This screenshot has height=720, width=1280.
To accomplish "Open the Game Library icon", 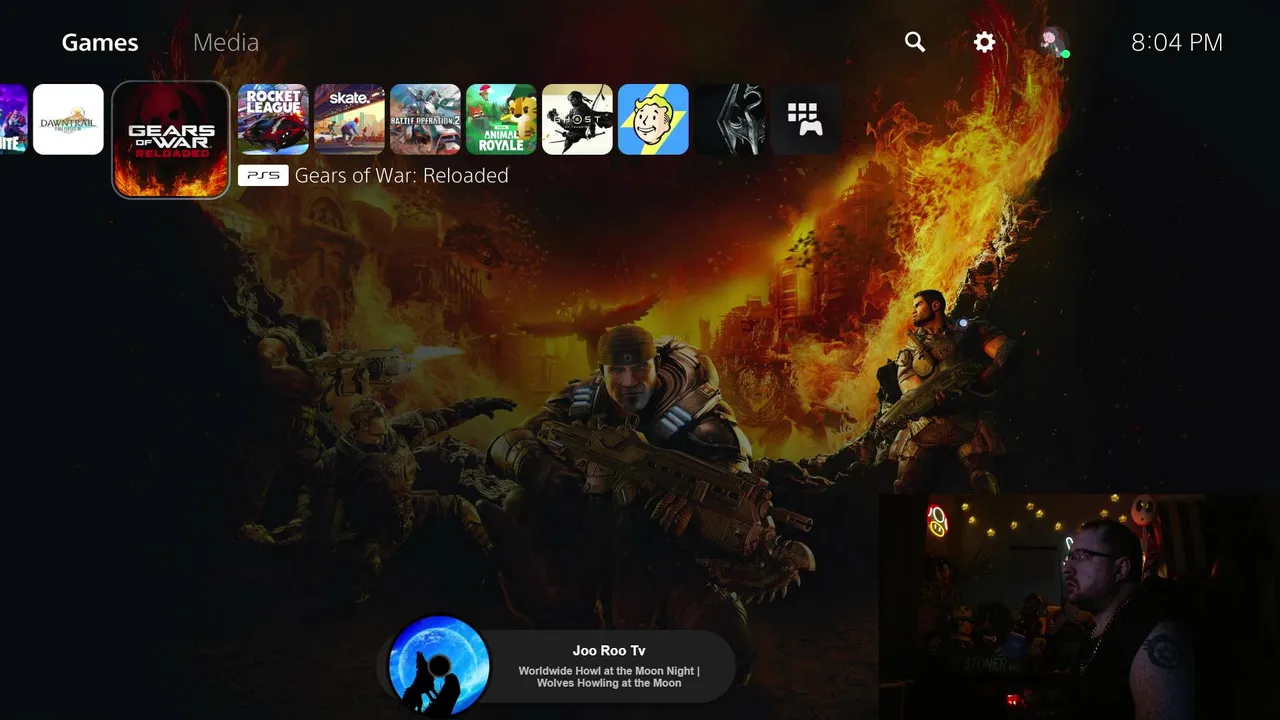I will 805,119.
